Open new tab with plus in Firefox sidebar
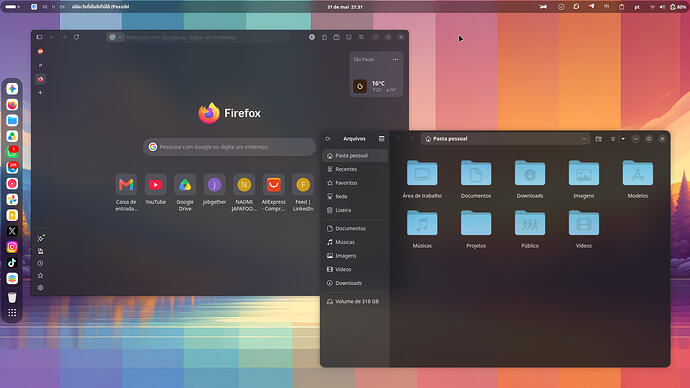 point(40,93)
